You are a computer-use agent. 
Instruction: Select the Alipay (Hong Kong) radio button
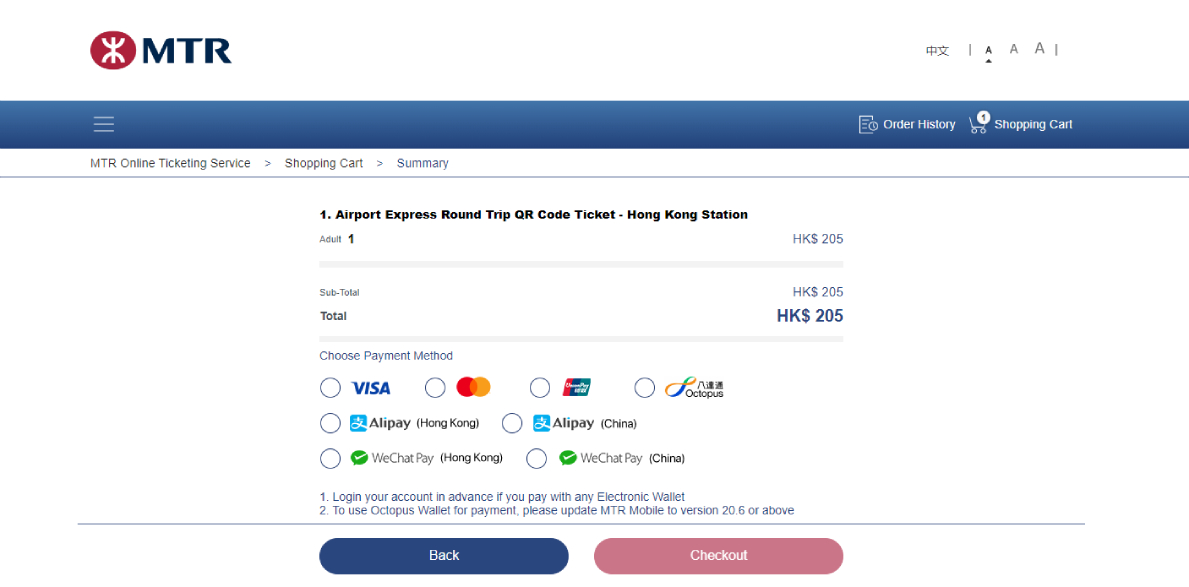click(x=331, y=423)
